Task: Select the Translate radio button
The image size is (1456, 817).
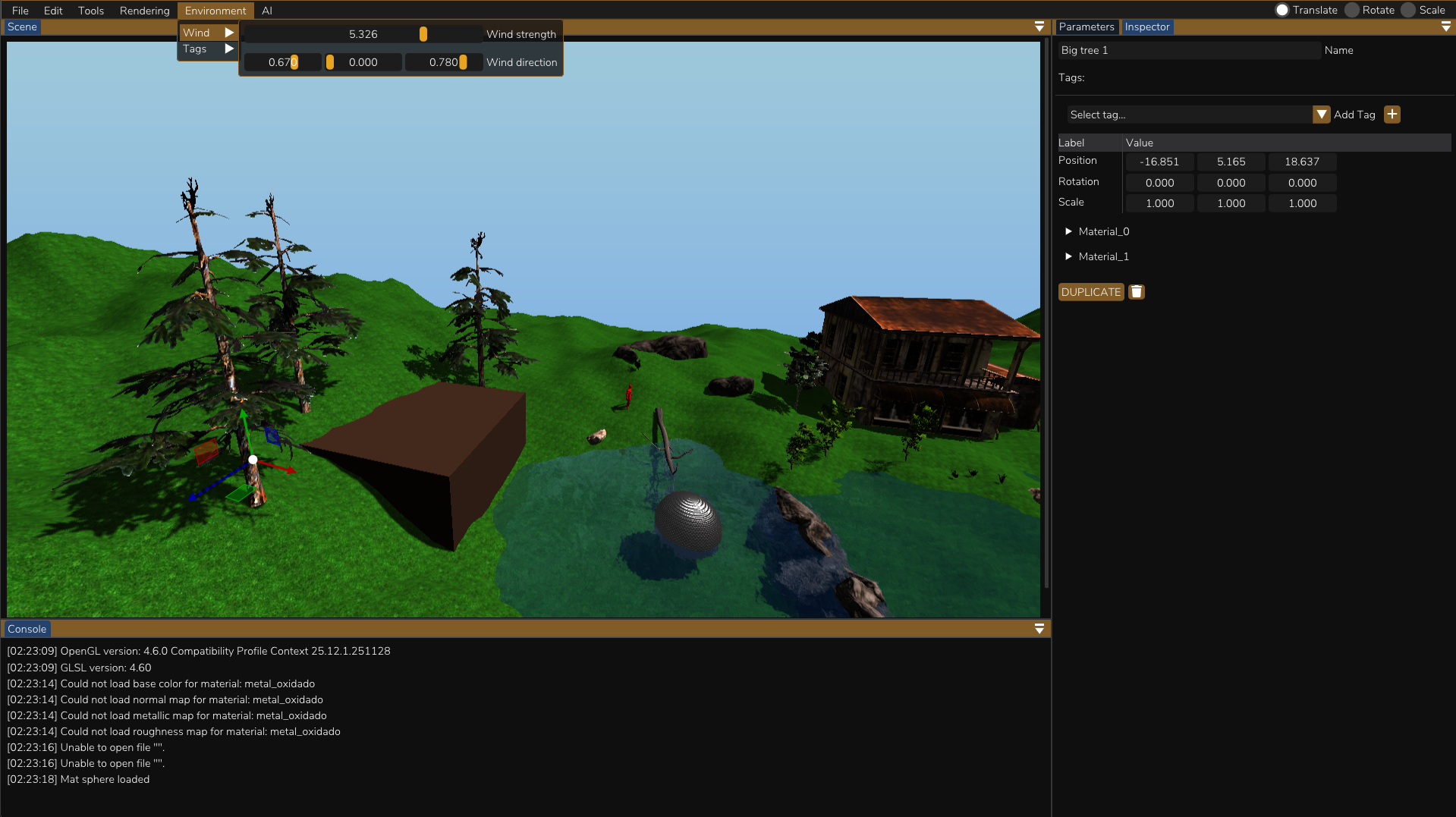Action: click(1282, 10)
